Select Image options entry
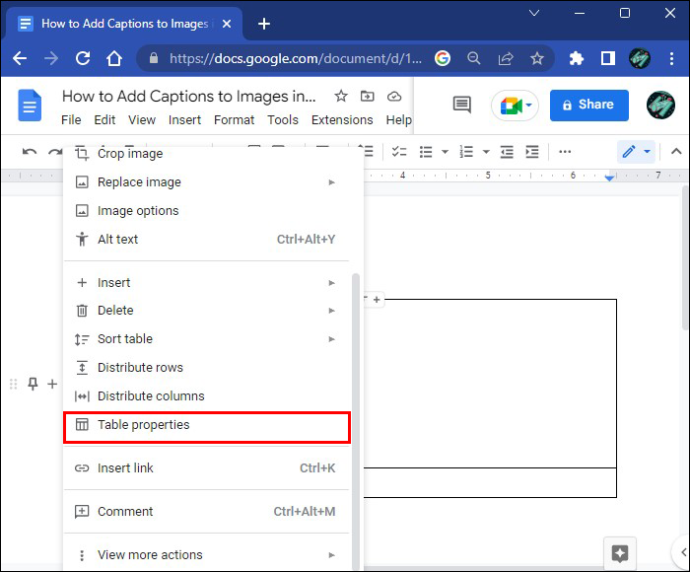This screenshot has height=572, width=690. (x=206, y=211)
